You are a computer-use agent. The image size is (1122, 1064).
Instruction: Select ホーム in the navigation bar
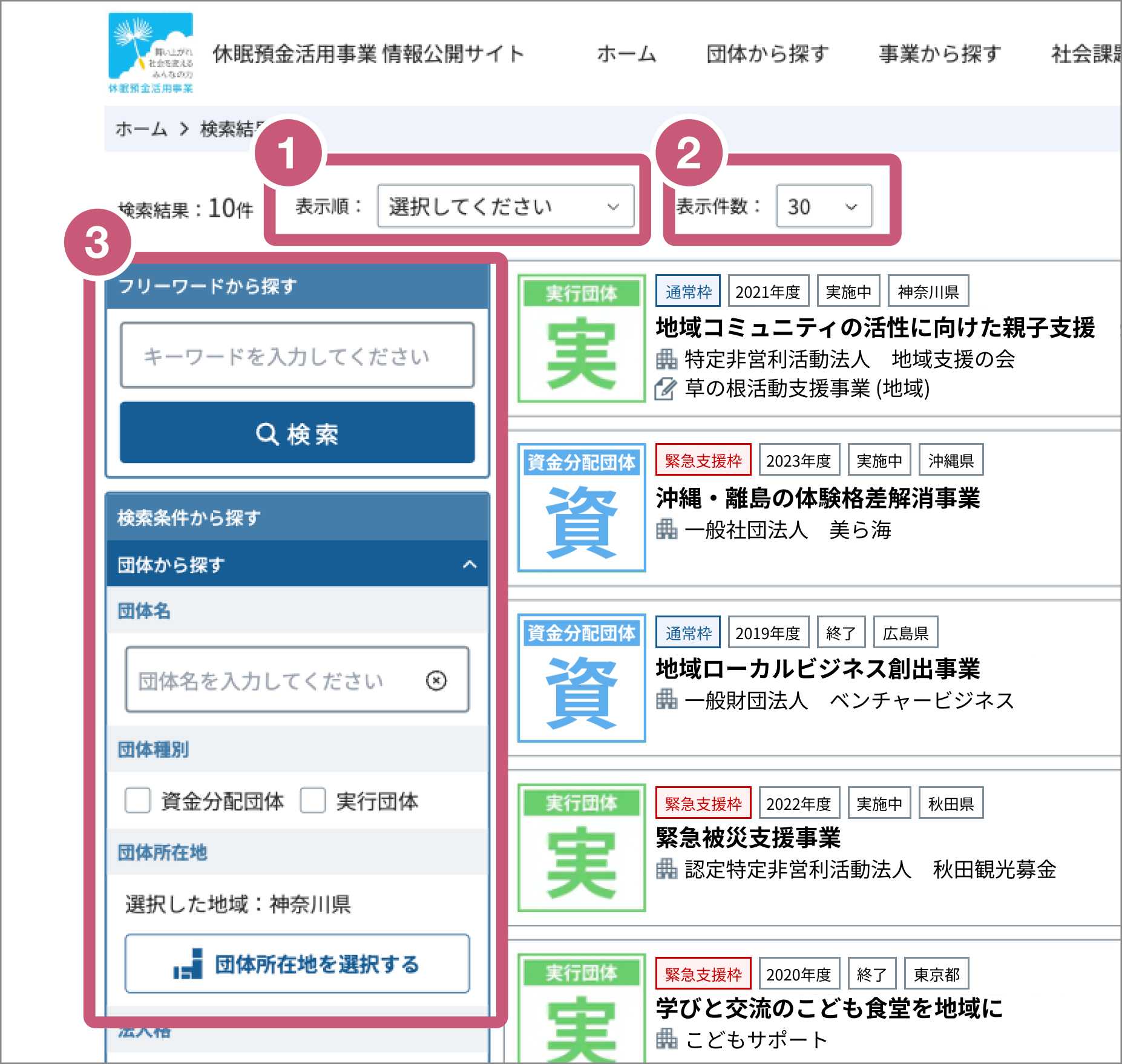626,53
